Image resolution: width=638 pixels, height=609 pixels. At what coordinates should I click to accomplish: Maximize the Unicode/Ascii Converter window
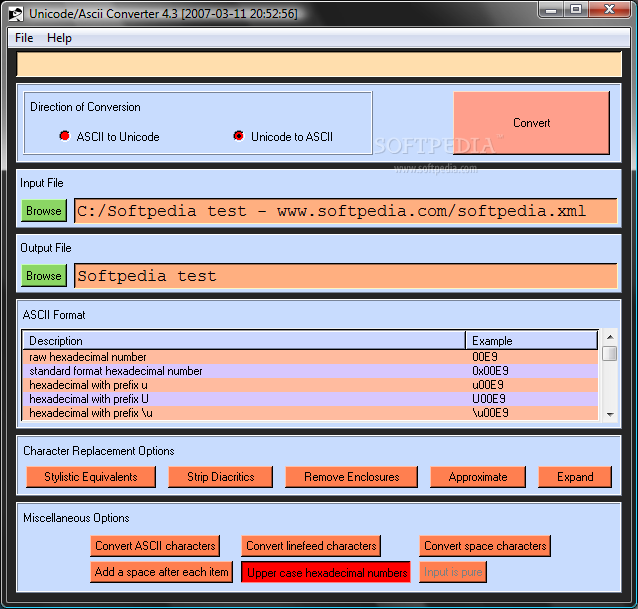[x=576, y=10]
